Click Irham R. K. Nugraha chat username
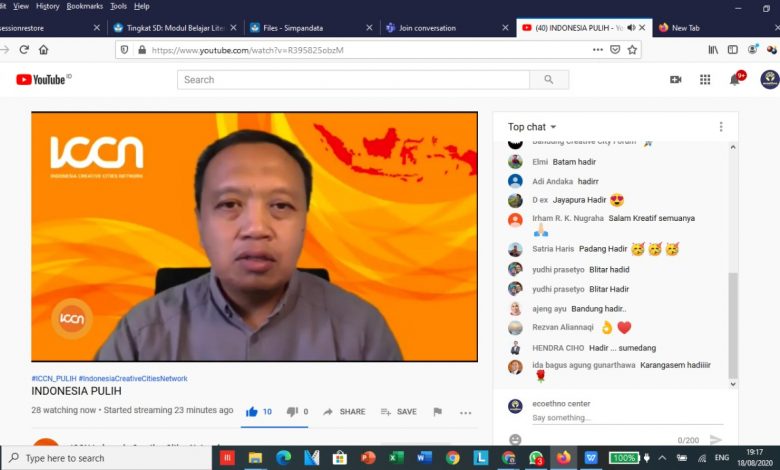 (568, 218)
